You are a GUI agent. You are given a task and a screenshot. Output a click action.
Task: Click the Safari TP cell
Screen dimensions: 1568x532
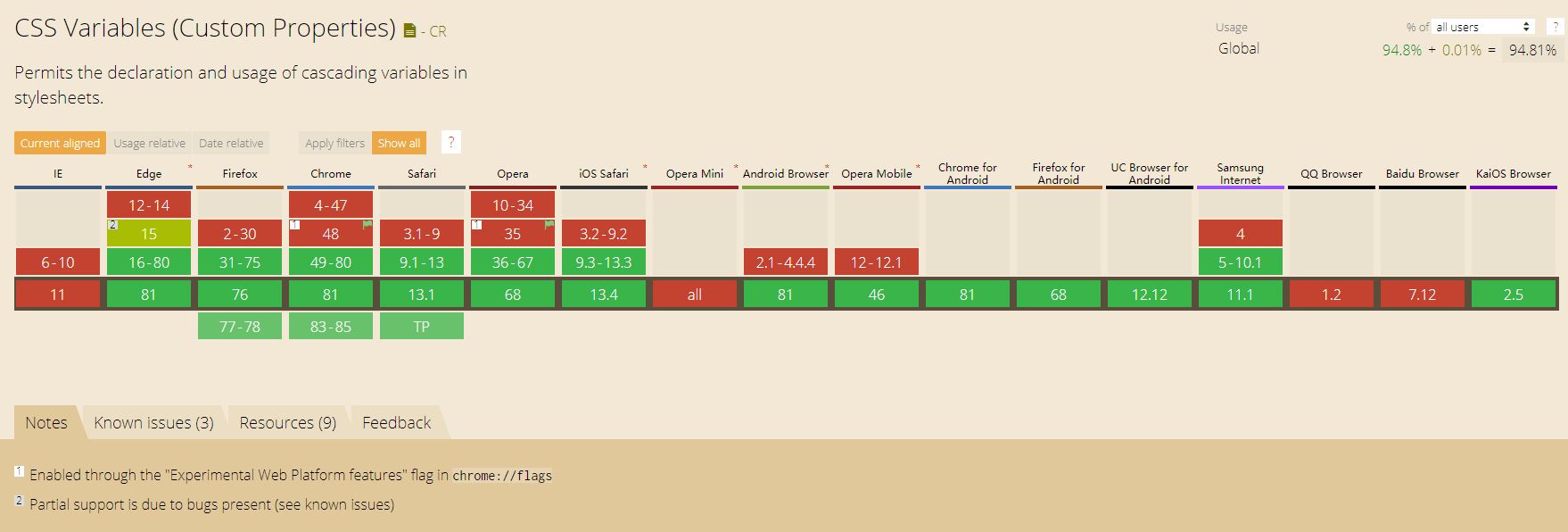(422, 327)
